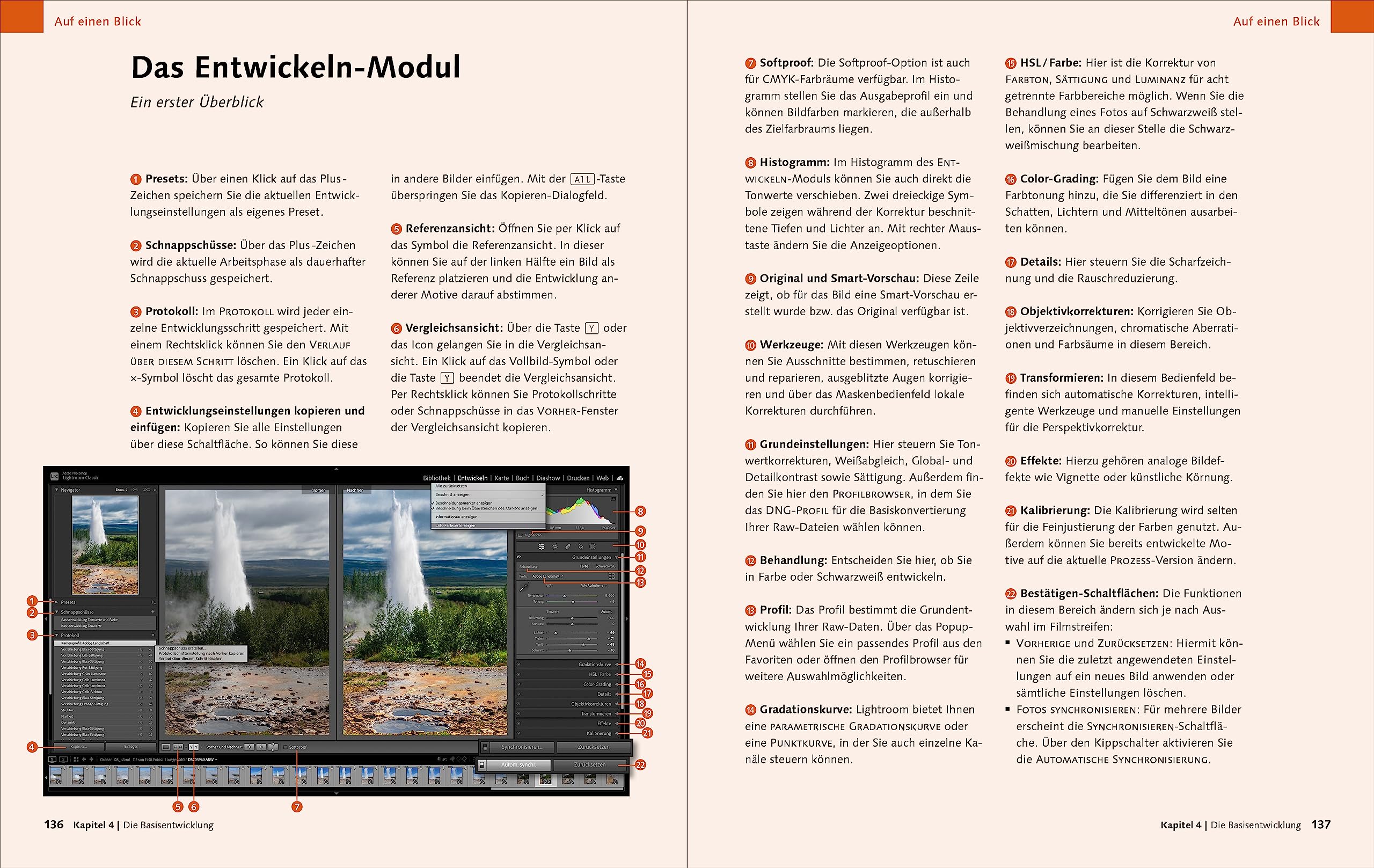Viewport: 1374px width, 868px height.
Task: Toggle Details panel eye switch
Action: [518, 694]
